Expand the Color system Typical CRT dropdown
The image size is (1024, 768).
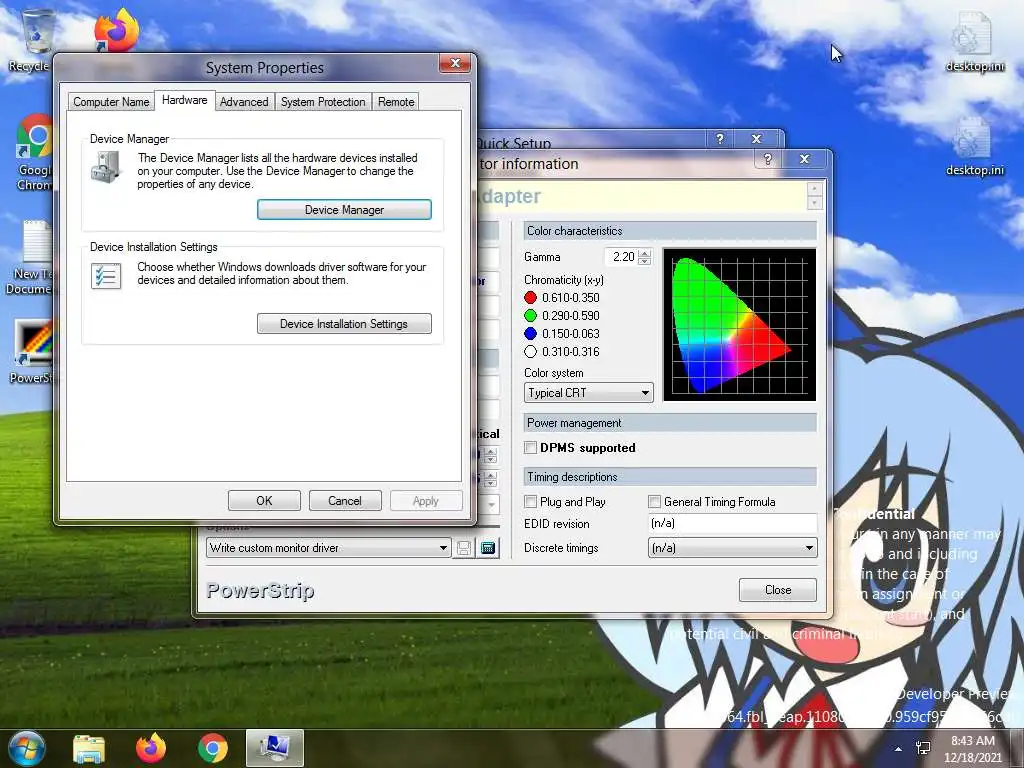tap(588, 392)
